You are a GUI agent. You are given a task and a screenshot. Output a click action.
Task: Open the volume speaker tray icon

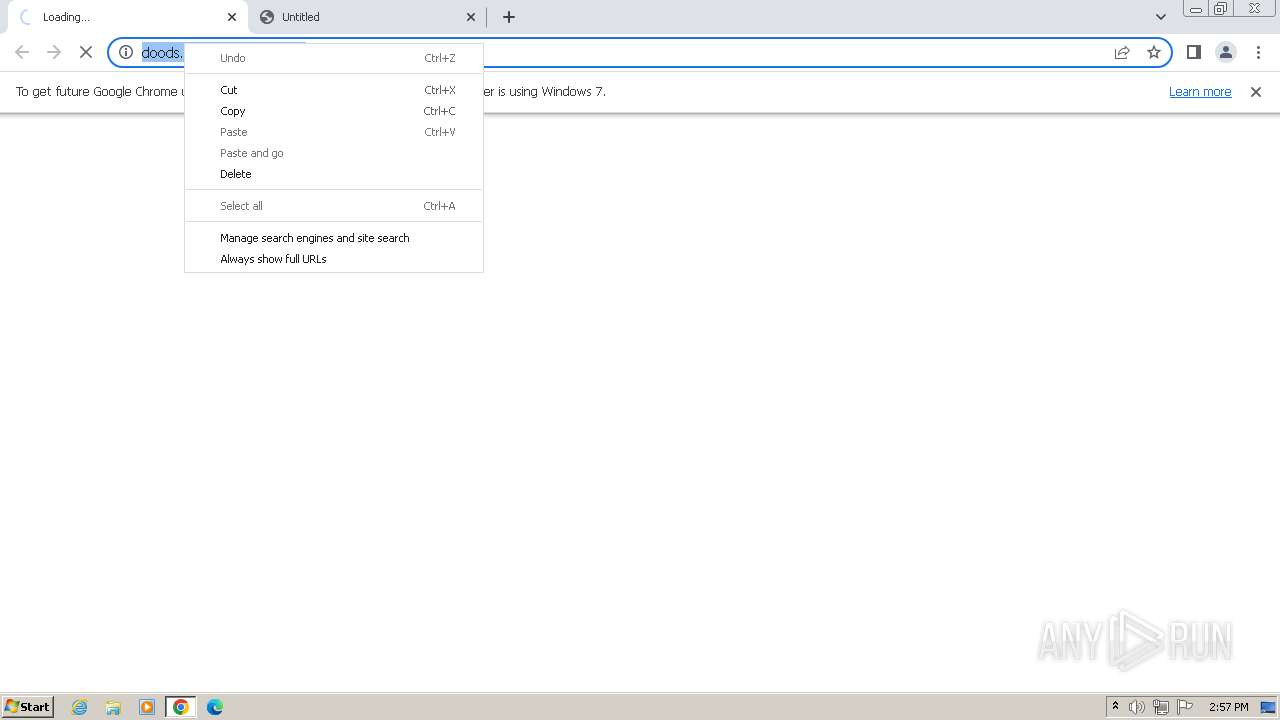point(1137,707)
